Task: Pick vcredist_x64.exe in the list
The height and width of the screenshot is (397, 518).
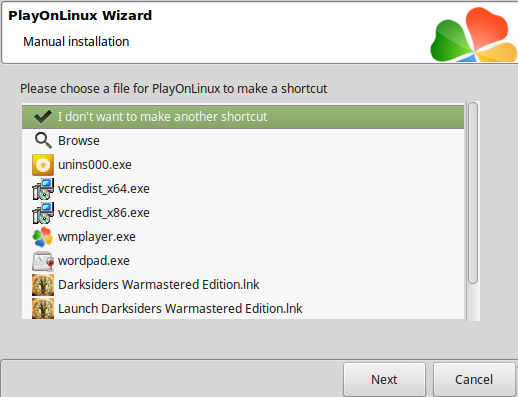Action: 243,189
